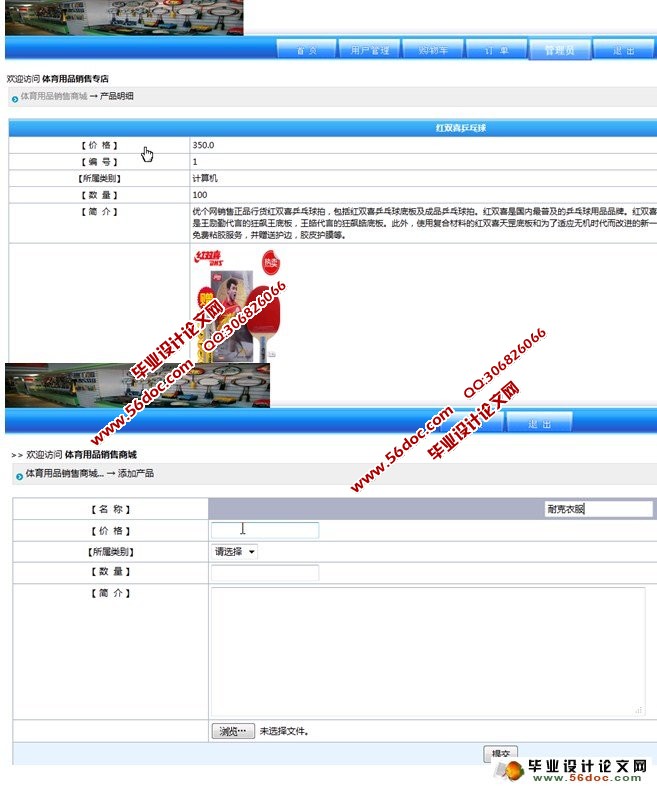The image size is (657, 788).
Task: Click the blue bullet icon before 产品明细 breadcrumb
Action: 15,99
